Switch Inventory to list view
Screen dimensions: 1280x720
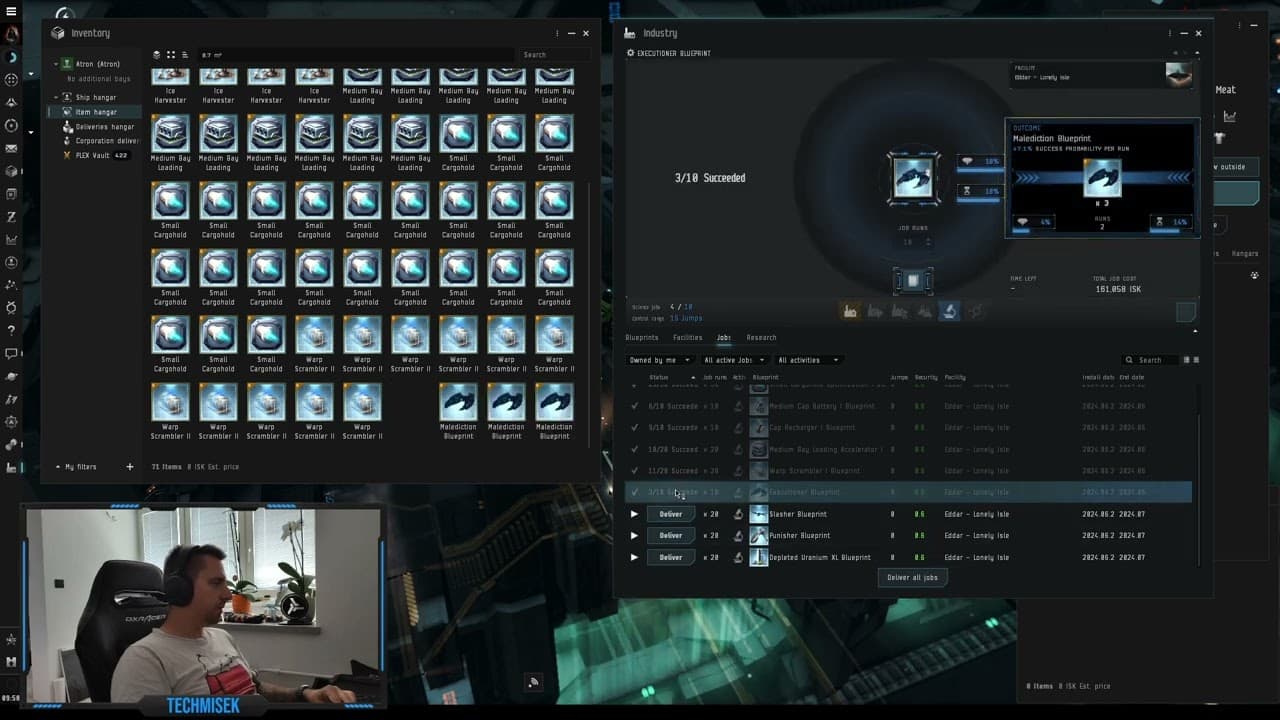click(x=185, y=55)
